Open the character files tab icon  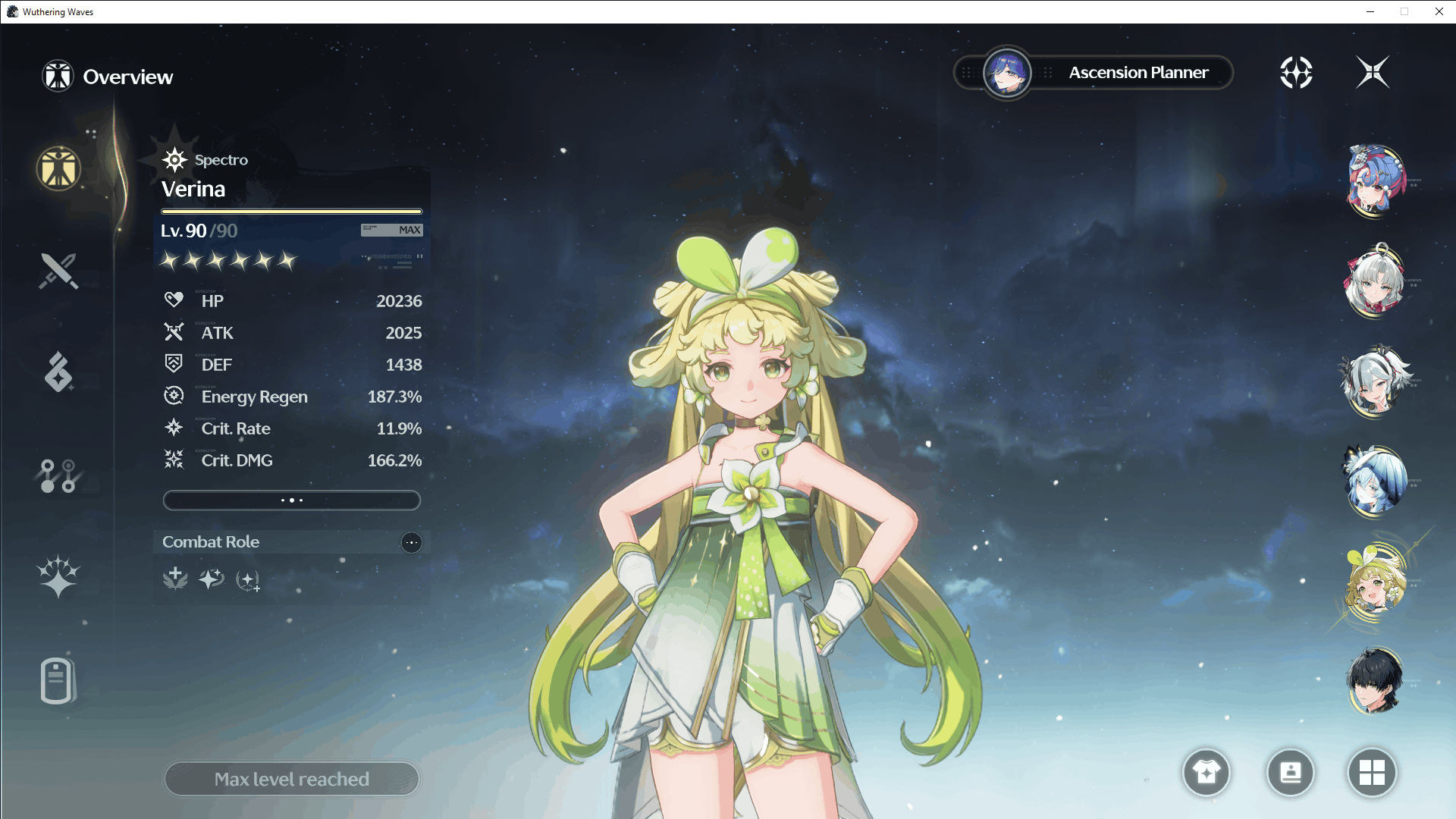pyautogui.click(x=58, y=680)
